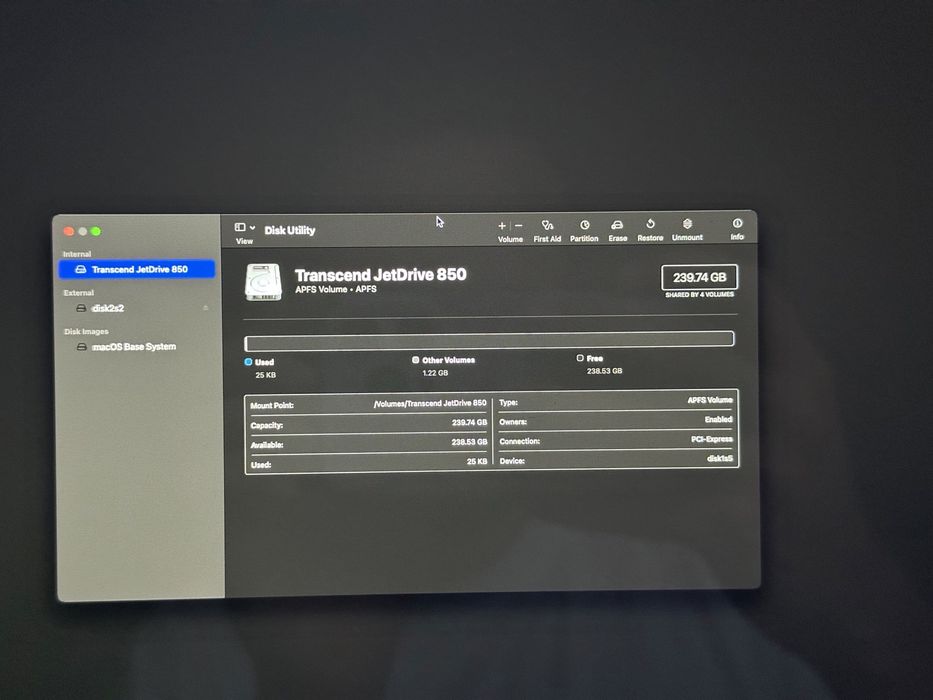Click the Connection value PCI-Express
Viewport: 933px width, 700px height.
click(x=712, y=439)
